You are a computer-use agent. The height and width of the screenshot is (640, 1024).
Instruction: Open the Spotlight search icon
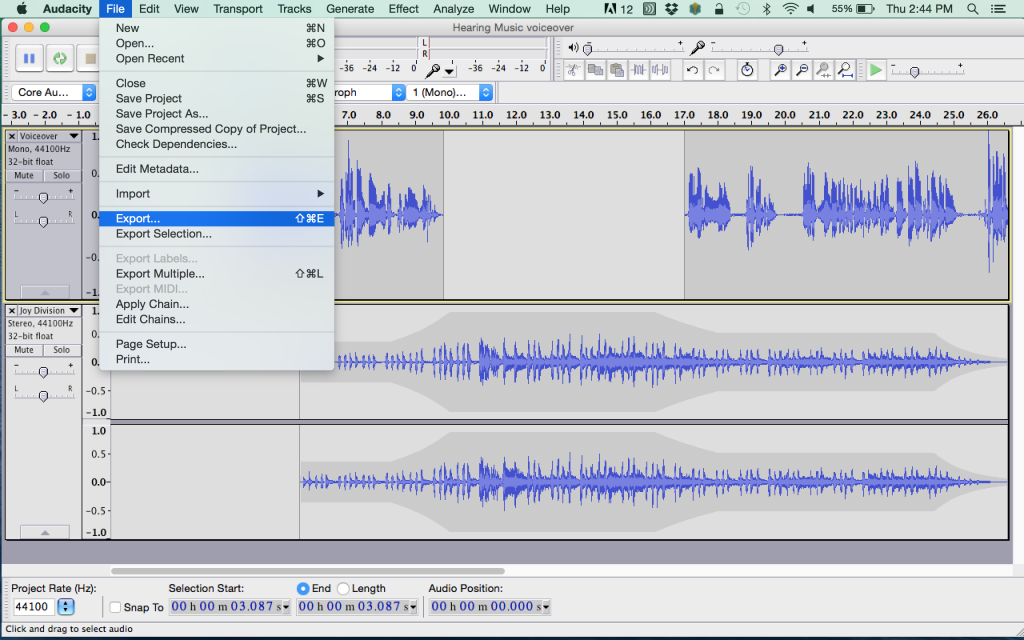point(972,9)
